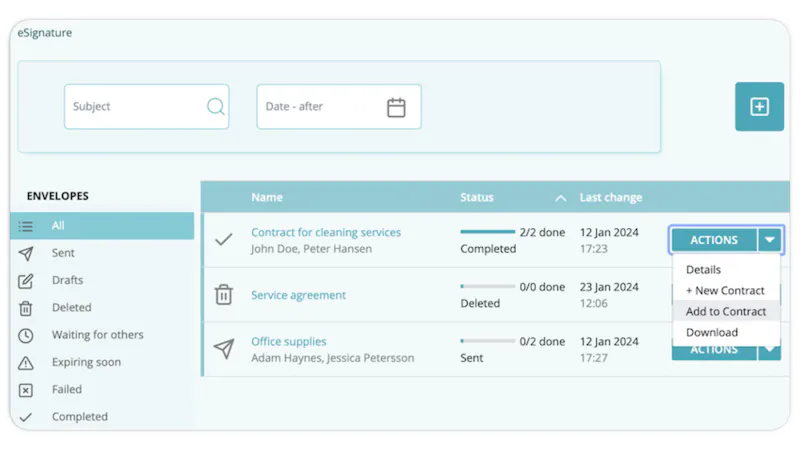800x450 pixels.
Task: Click the 23 Jan 2024 date cell
Action: pos(609,287)
